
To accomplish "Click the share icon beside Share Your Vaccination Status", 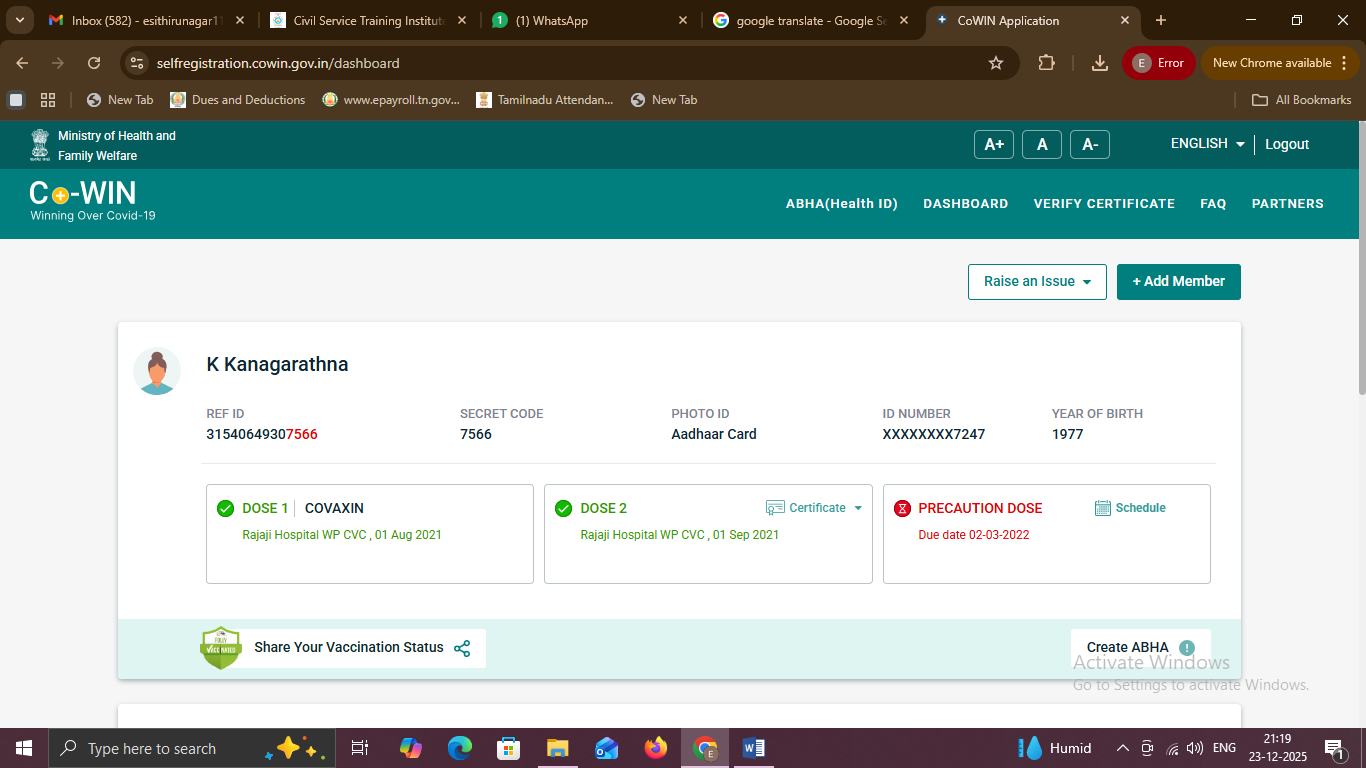I will (x=462, y=648).
